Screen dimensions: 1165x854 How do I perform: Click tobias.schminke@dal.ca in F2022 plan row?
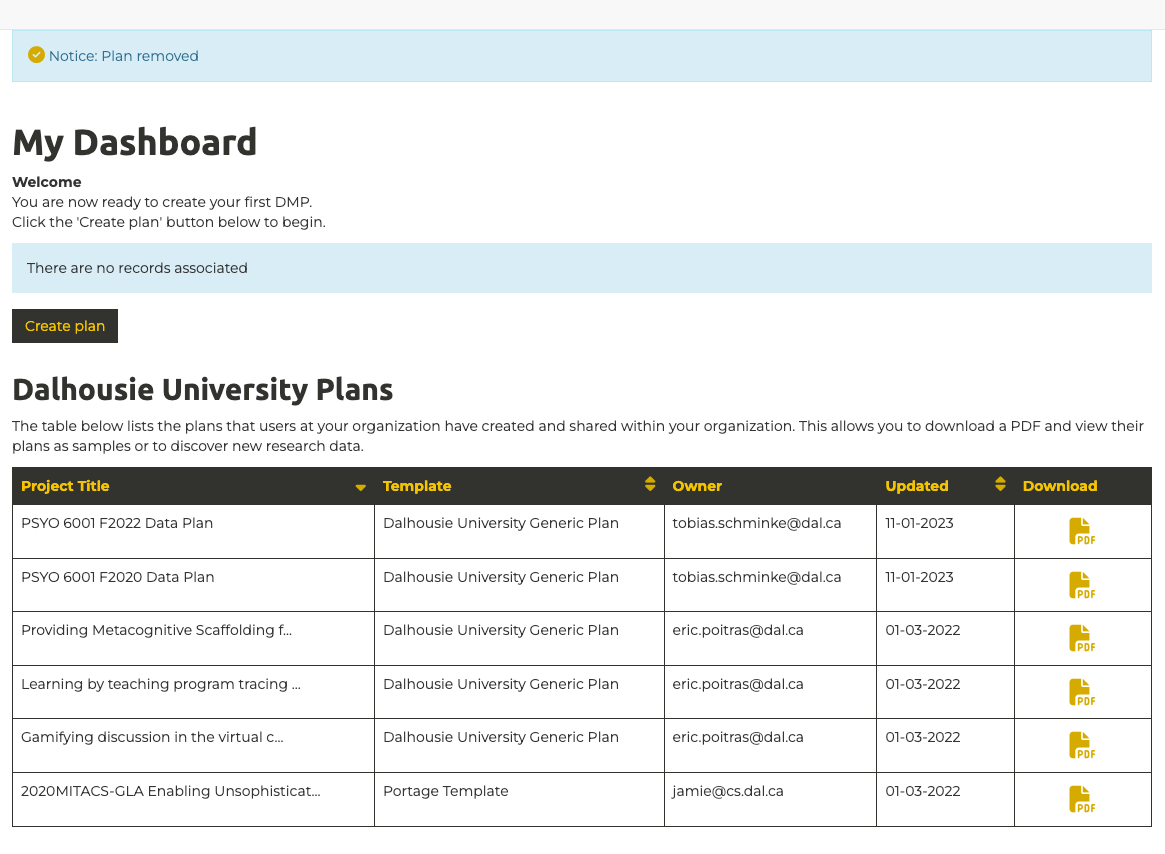[756, 523]
